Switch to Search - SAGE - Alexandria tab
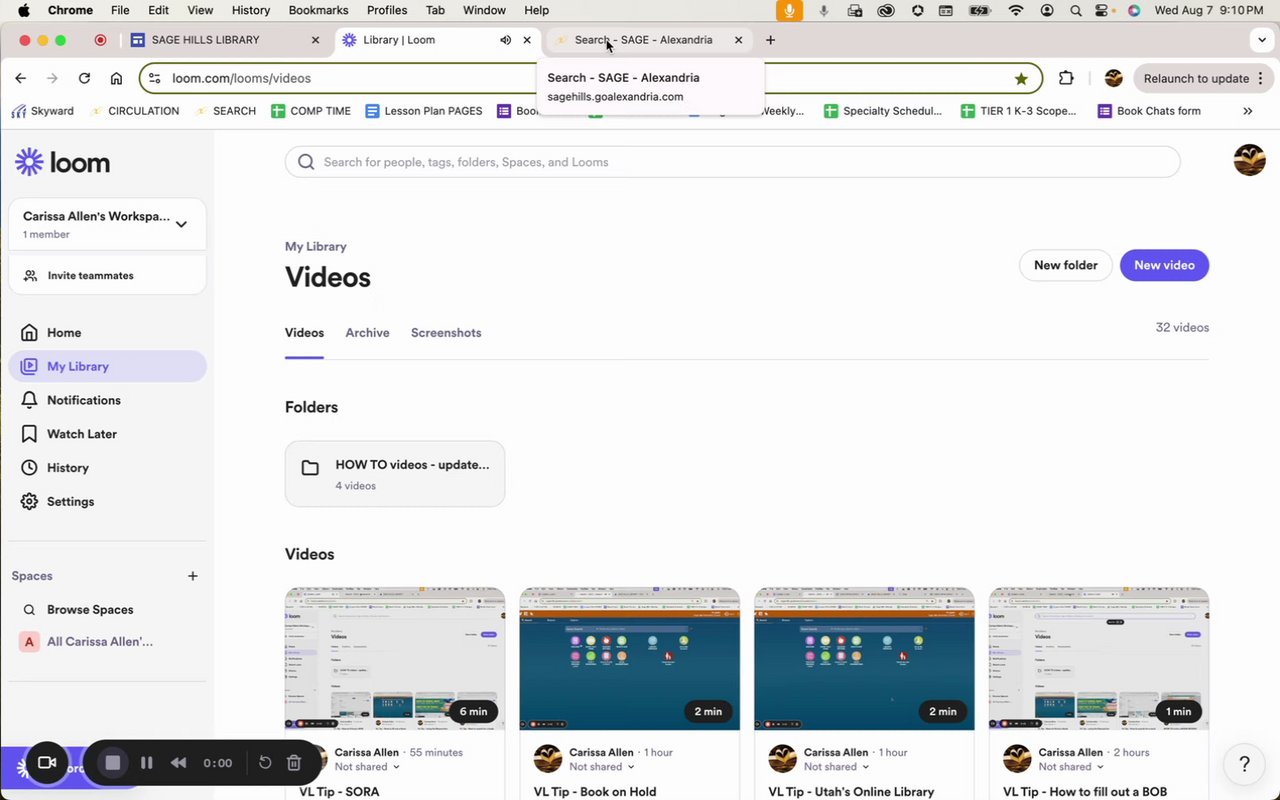Viewport: 1280px width, 800px height. 649,40
